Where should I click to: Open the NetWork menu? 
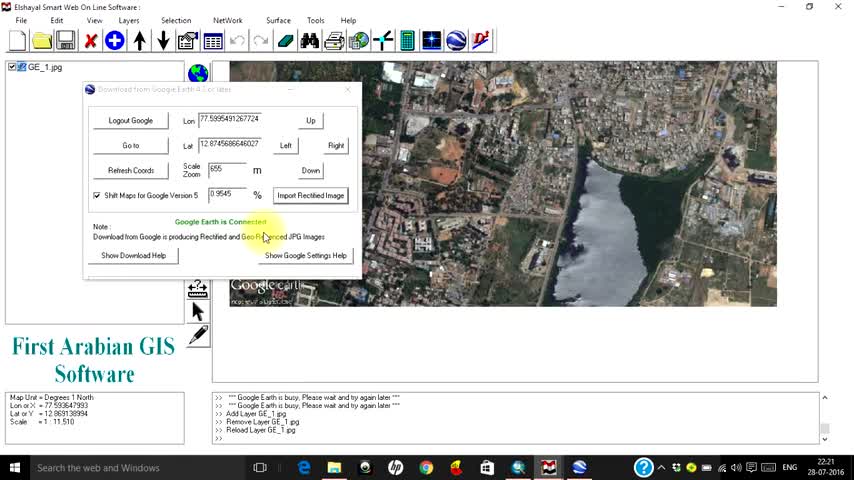228,20
